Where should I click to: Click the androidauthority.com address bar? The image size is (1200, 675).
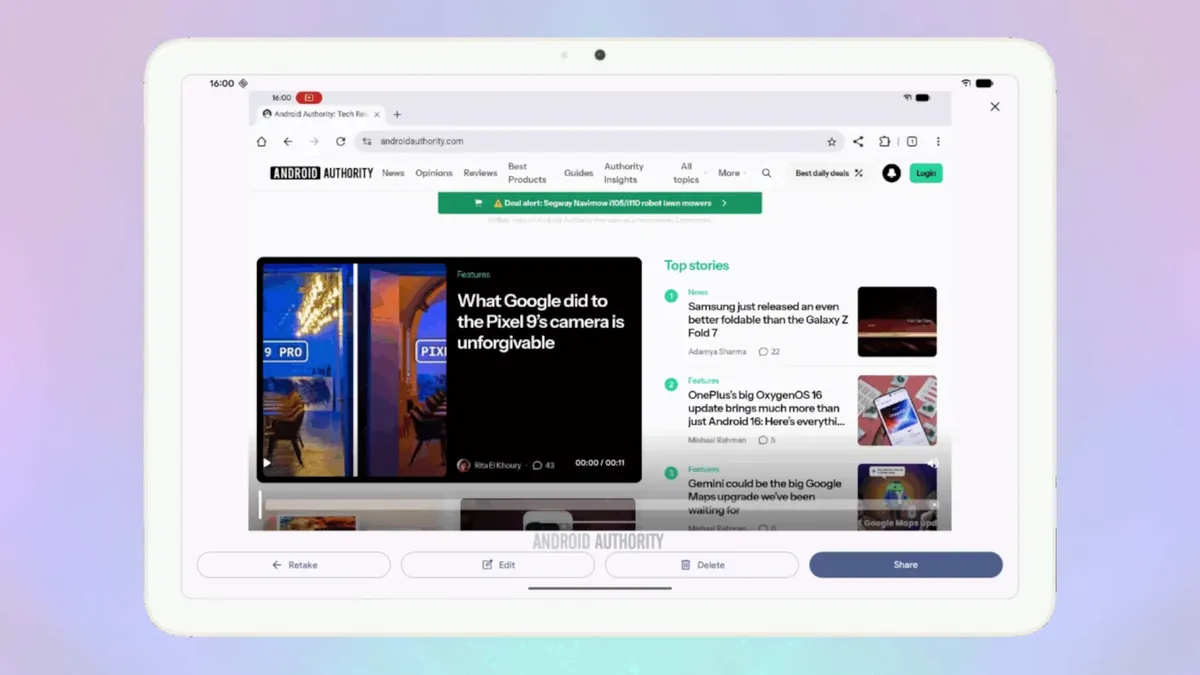[x=600, y=142]
